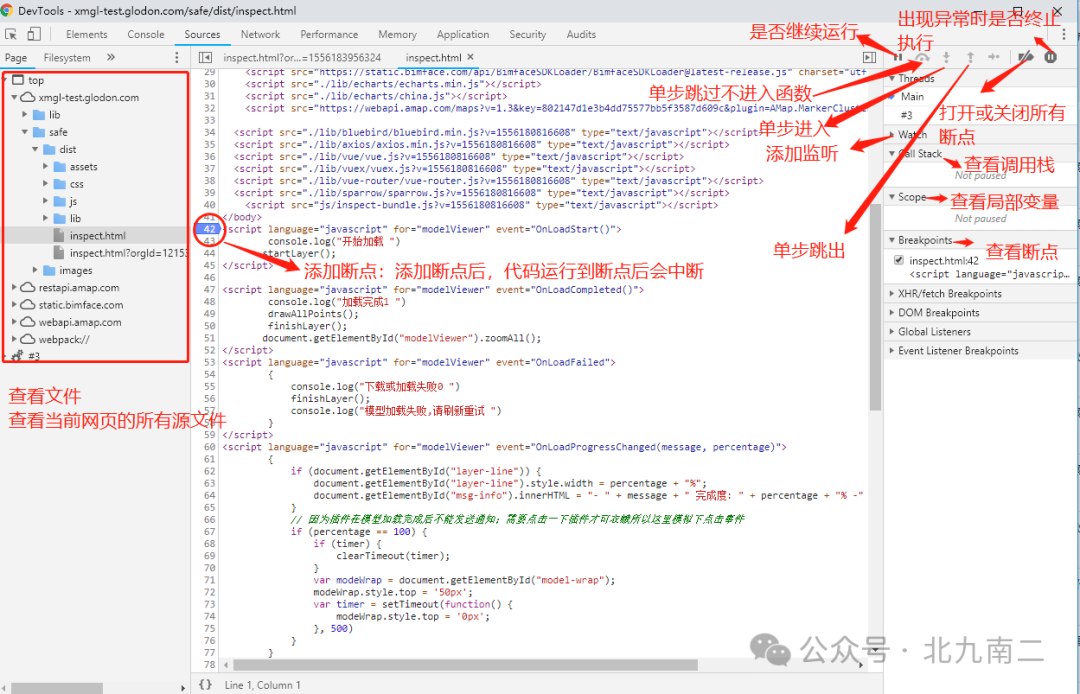Click the Chrome icon in title bar
Viewport: 1080px width, 694px height.
(7, 10)
